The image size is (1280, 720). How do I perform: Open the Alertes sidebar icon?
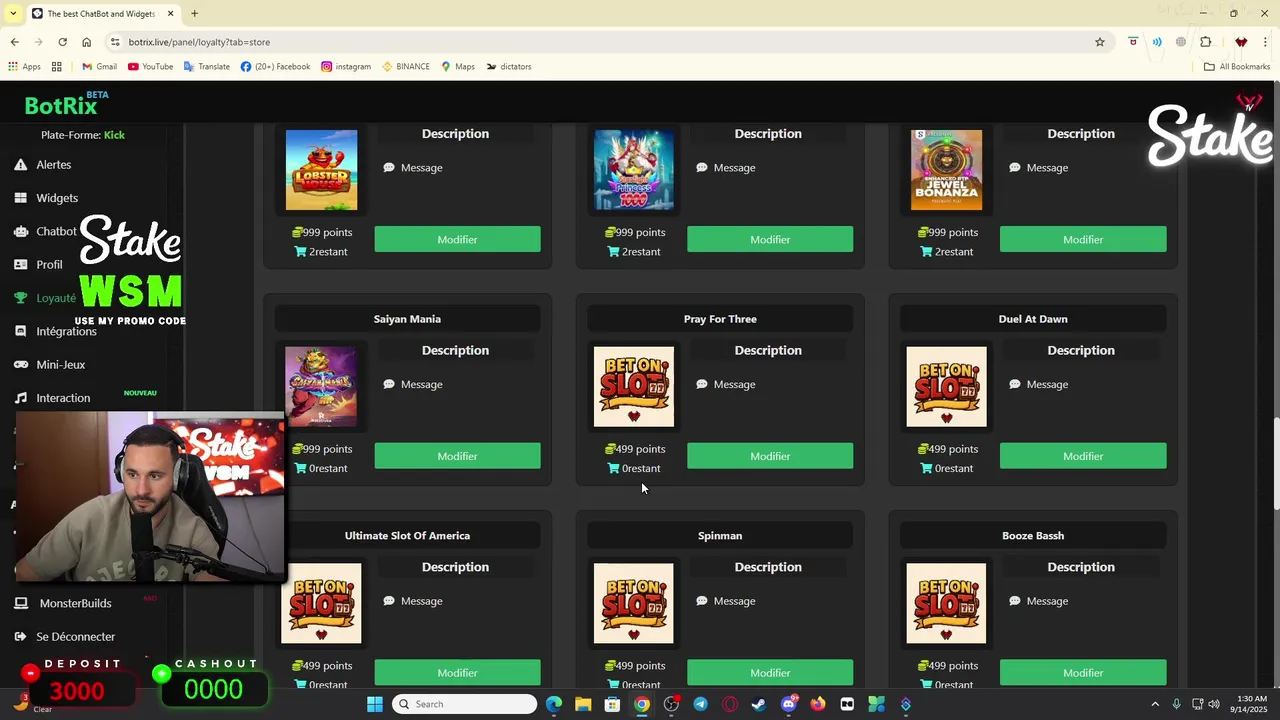(20, 165)
